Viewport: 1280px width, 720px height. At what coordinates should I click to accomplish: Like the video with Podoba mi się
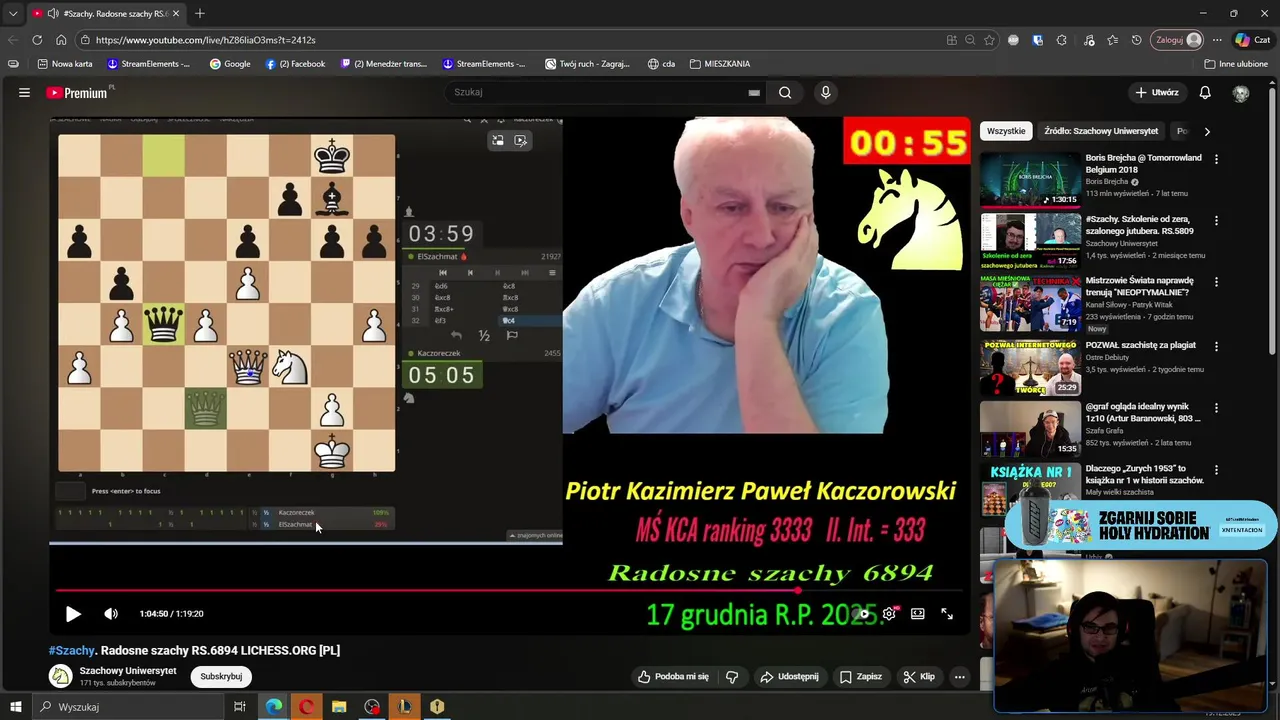pos(673,677)
